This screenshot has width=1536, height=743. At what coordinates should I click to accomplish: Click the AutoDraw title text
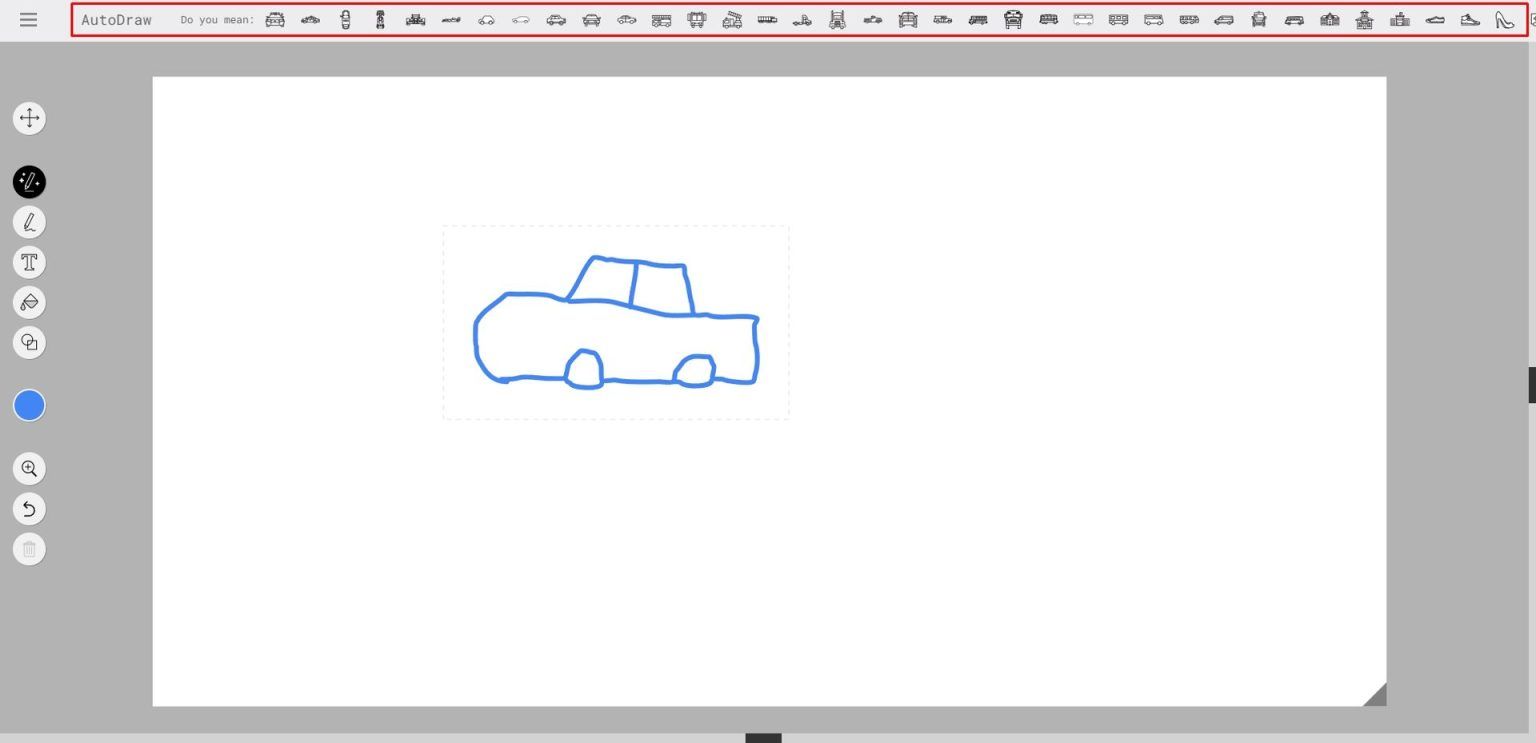click(116, 19)
